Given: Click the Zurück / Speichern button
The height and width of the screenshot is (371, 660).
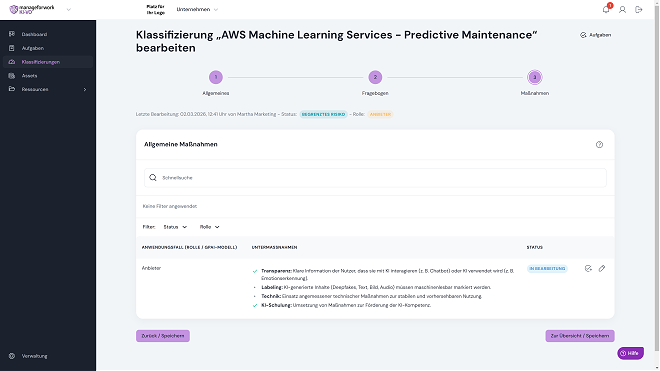Looking at the screenshot, I should pos(163,336).
